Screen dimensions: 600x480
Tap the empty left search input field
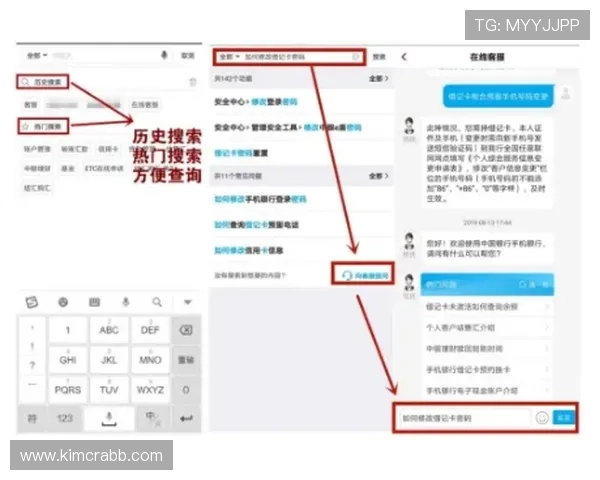tap(103, 56)
